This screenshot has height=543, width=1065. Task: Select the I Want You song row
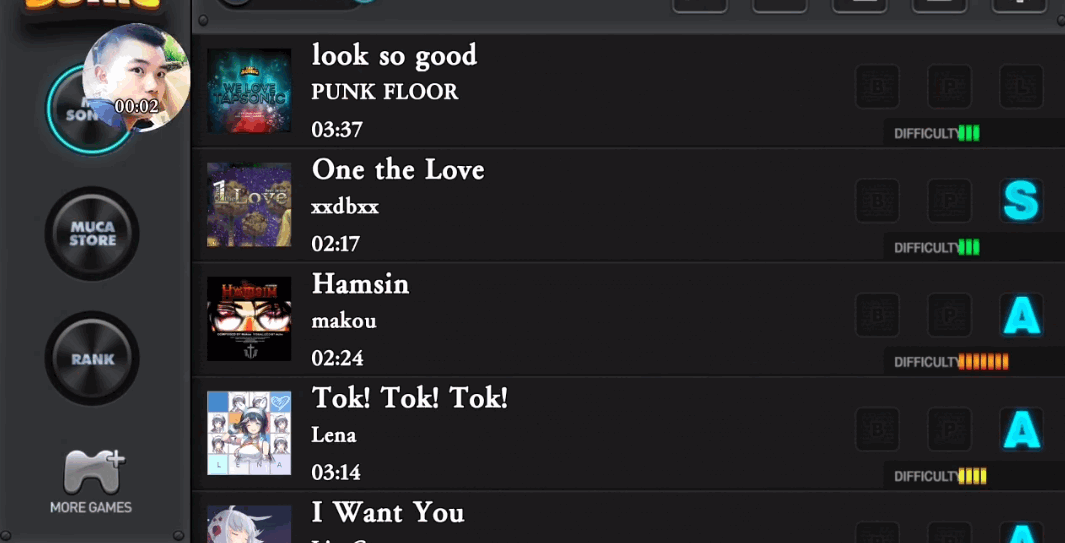coord(628,518)
